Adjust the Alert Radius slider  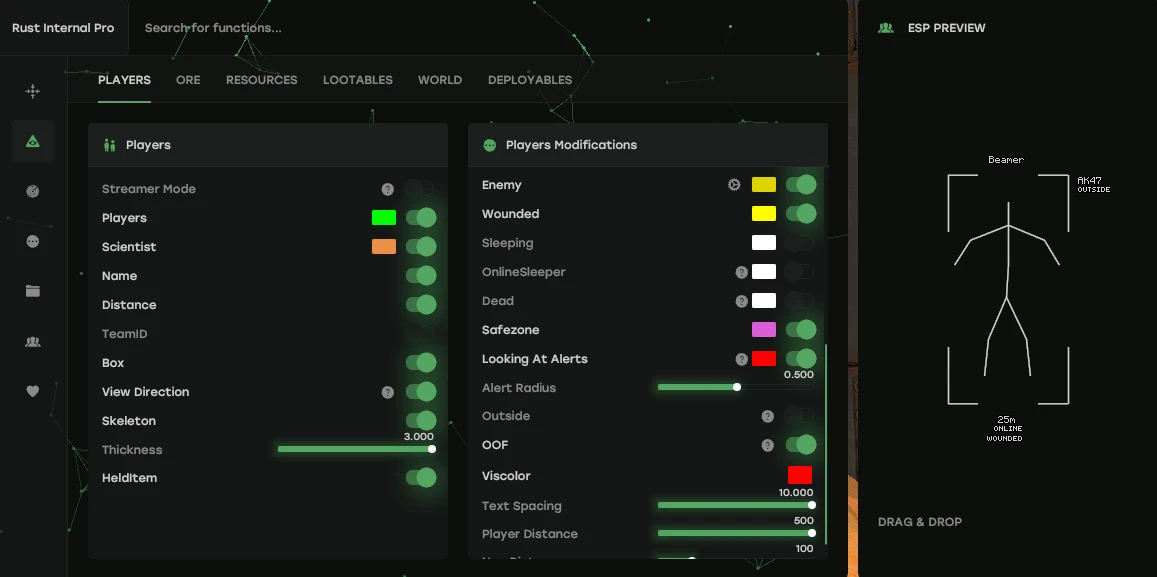point(736,387)
